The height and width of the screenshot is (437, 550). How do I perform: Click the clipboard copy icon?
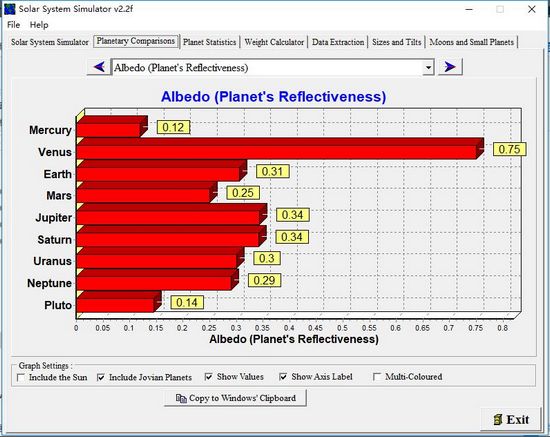coord(181,398)
